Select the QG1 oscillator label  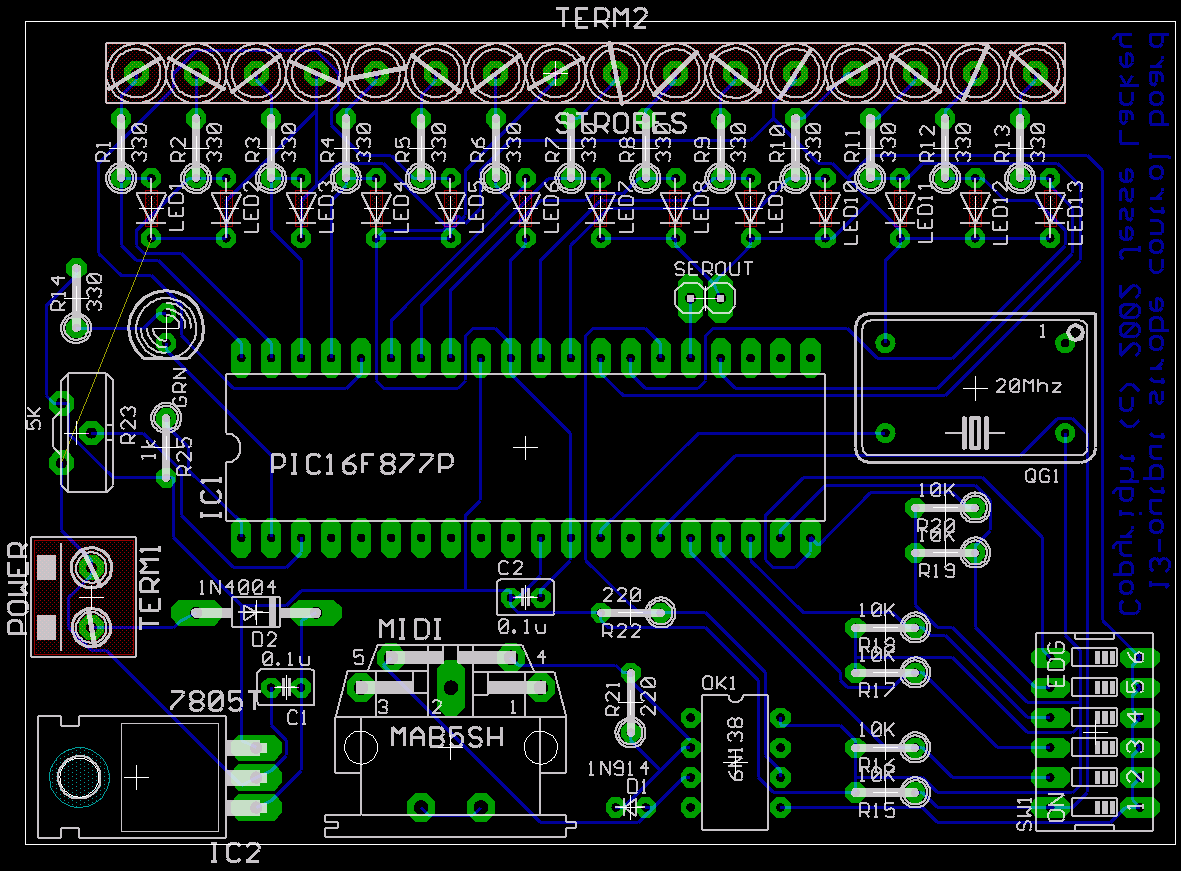click(1042, 475)
